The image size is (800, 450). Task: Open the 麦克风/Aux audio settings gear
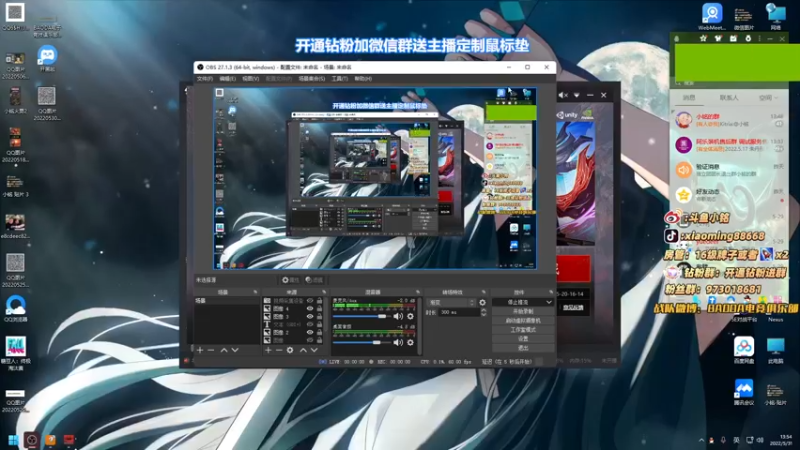[410, 316]
